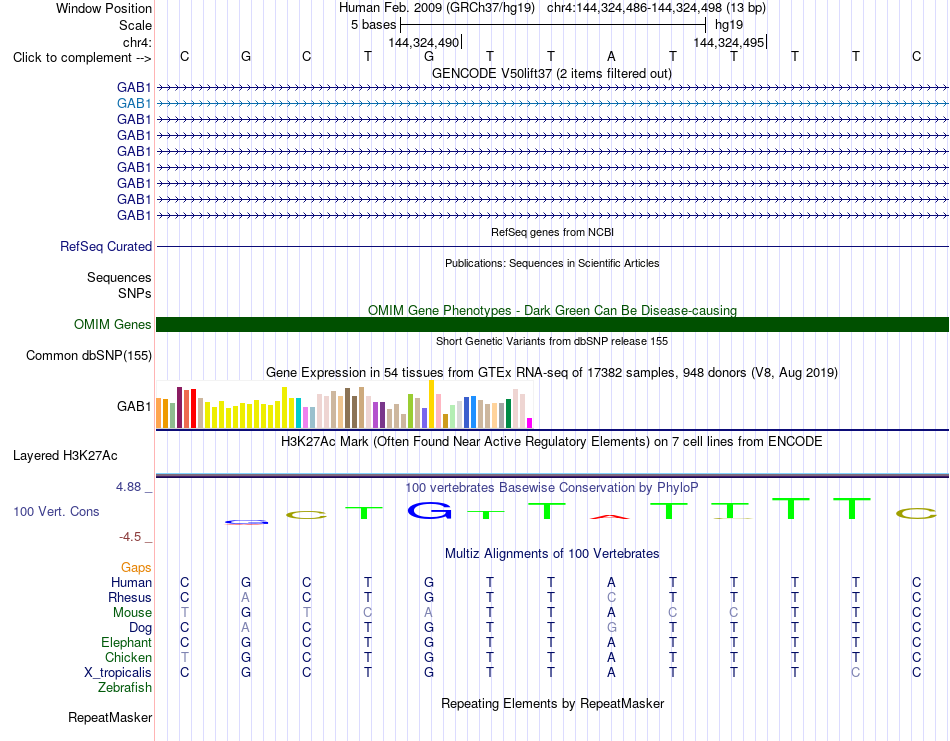Screen dimensions: 950x741
Task: Select the light-blue highlighted GAB1 transcript label
Action: (x=134, y=104)
